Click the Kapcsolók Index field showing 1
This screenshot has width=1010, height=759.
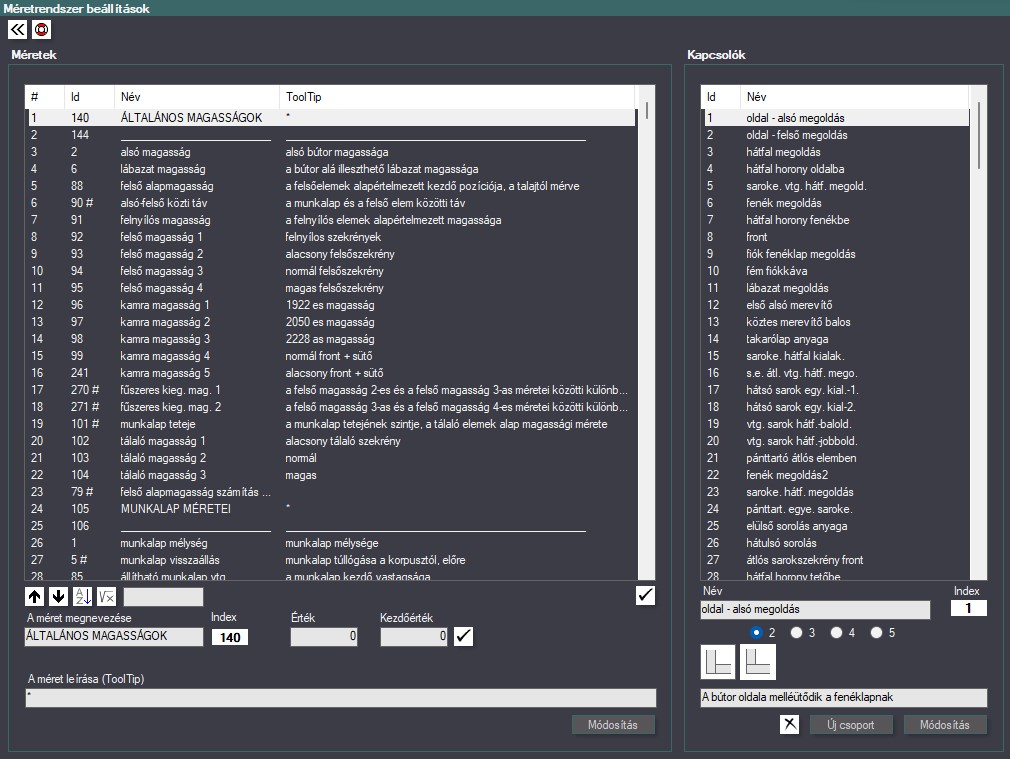tap(969, 608)
